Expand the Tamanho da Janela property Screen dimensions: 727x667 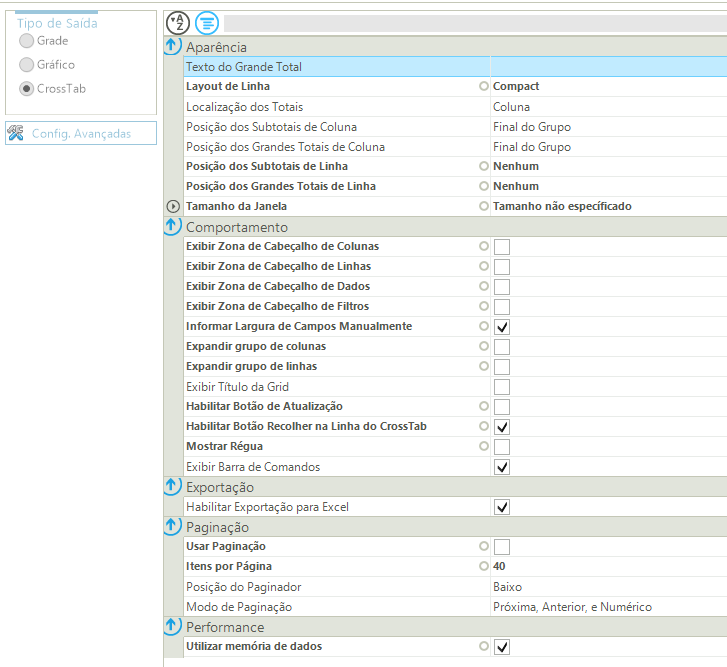coord(173,206)
